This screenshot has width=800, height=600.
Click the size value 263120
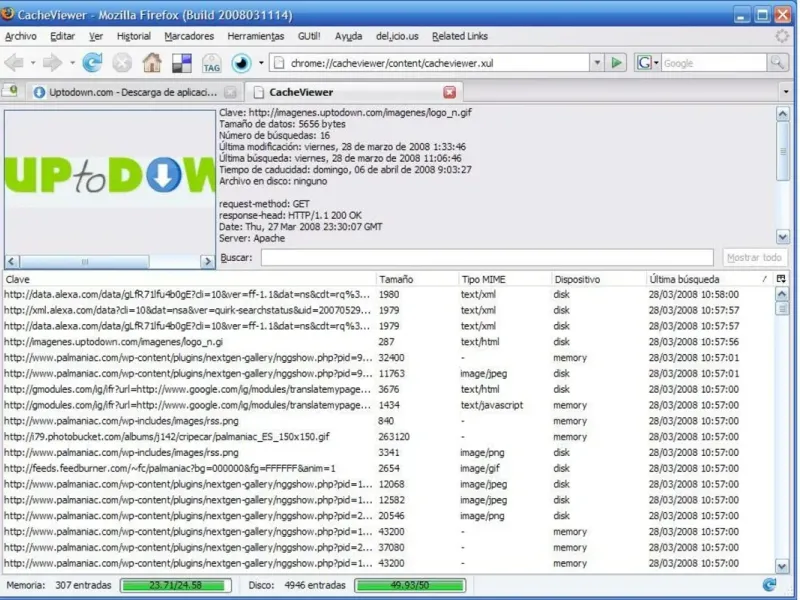(x=394, y=437)
